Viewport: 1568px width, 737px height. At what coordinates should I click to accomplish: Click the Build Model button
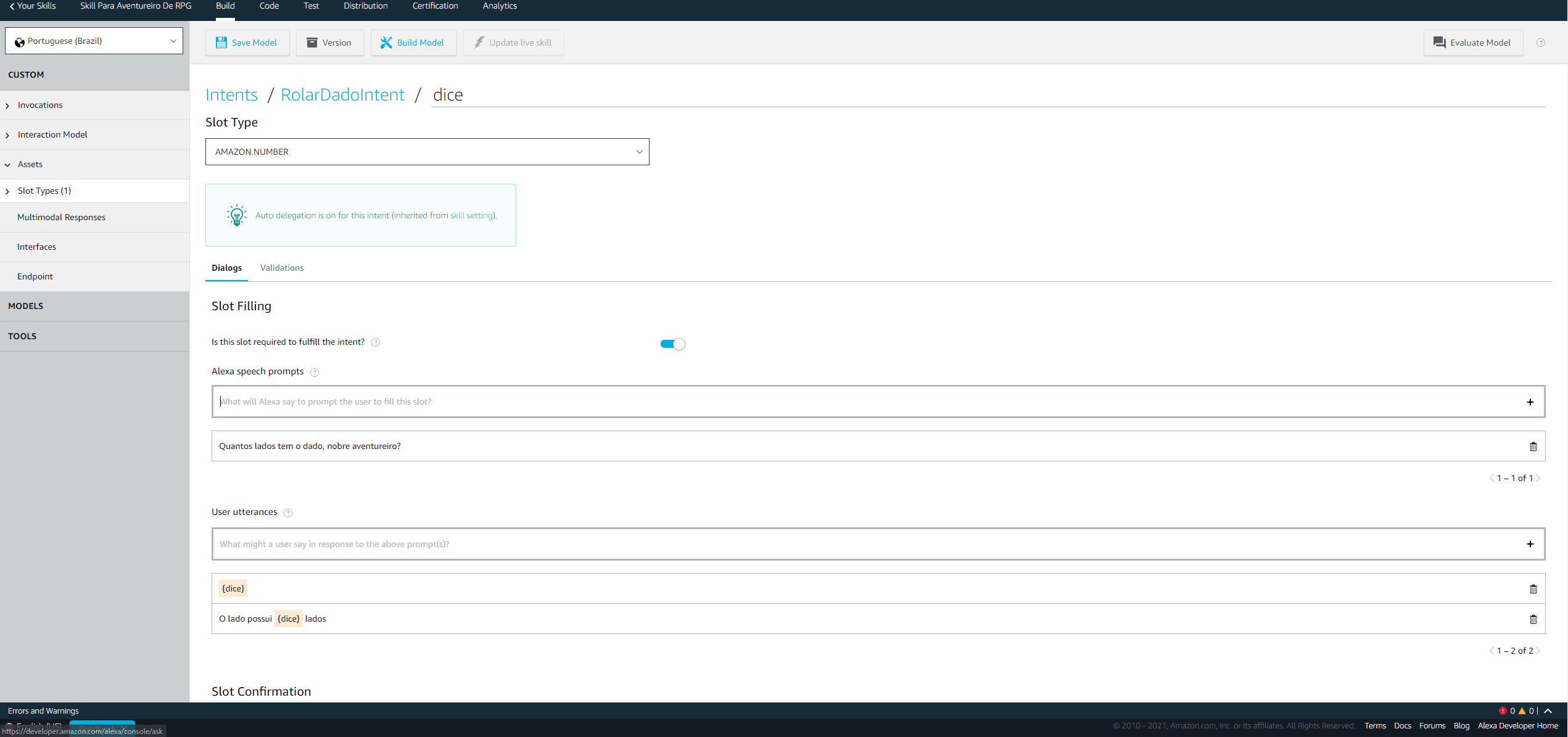click(x=413, y=43)
